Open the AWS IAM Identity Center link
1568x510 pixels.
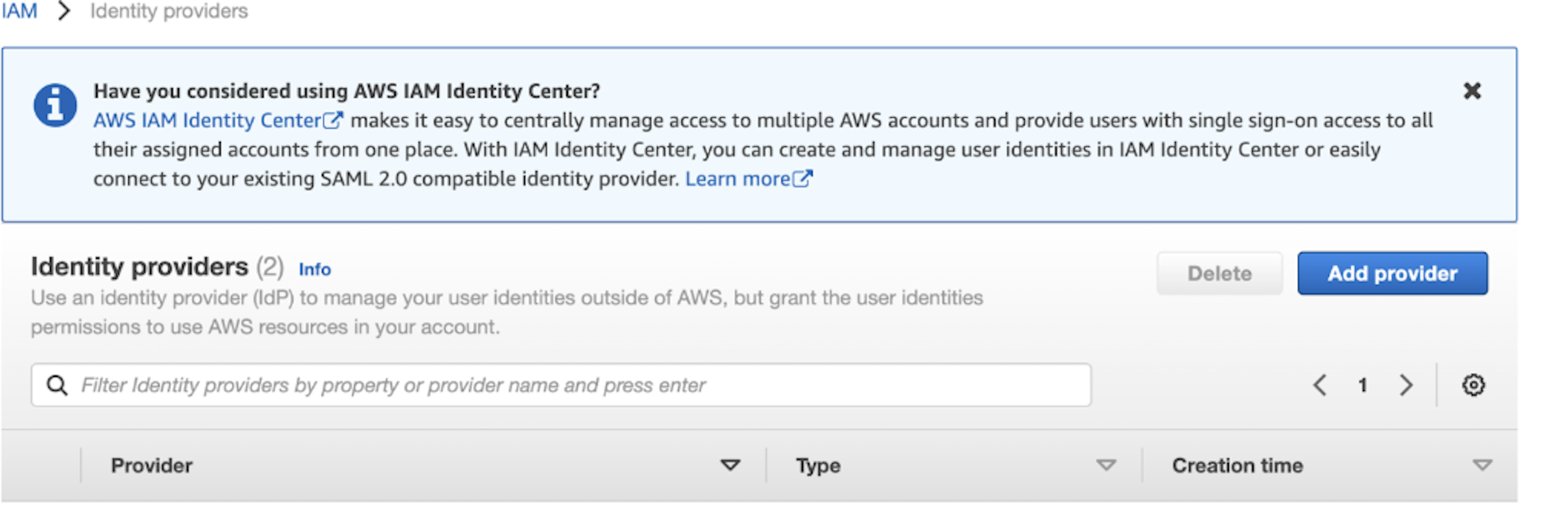click(218, 120)
